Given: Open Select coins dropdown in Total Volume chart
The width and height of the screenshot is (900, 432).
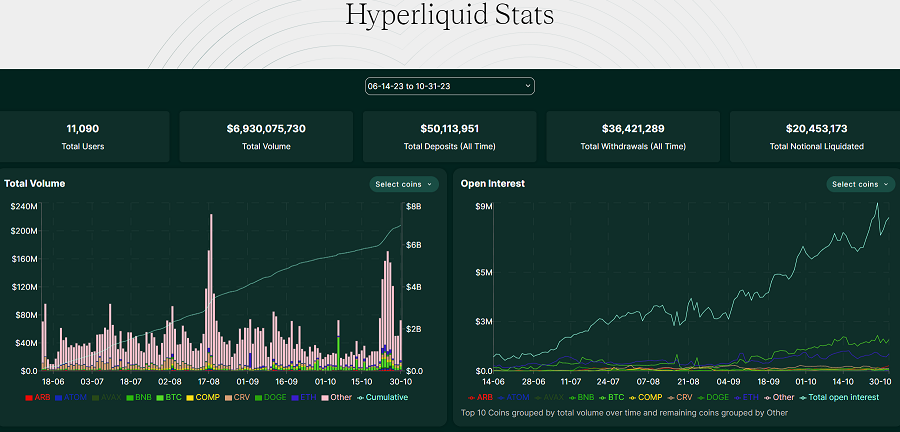Looking at the screenshot, I should tap(404, 184).
